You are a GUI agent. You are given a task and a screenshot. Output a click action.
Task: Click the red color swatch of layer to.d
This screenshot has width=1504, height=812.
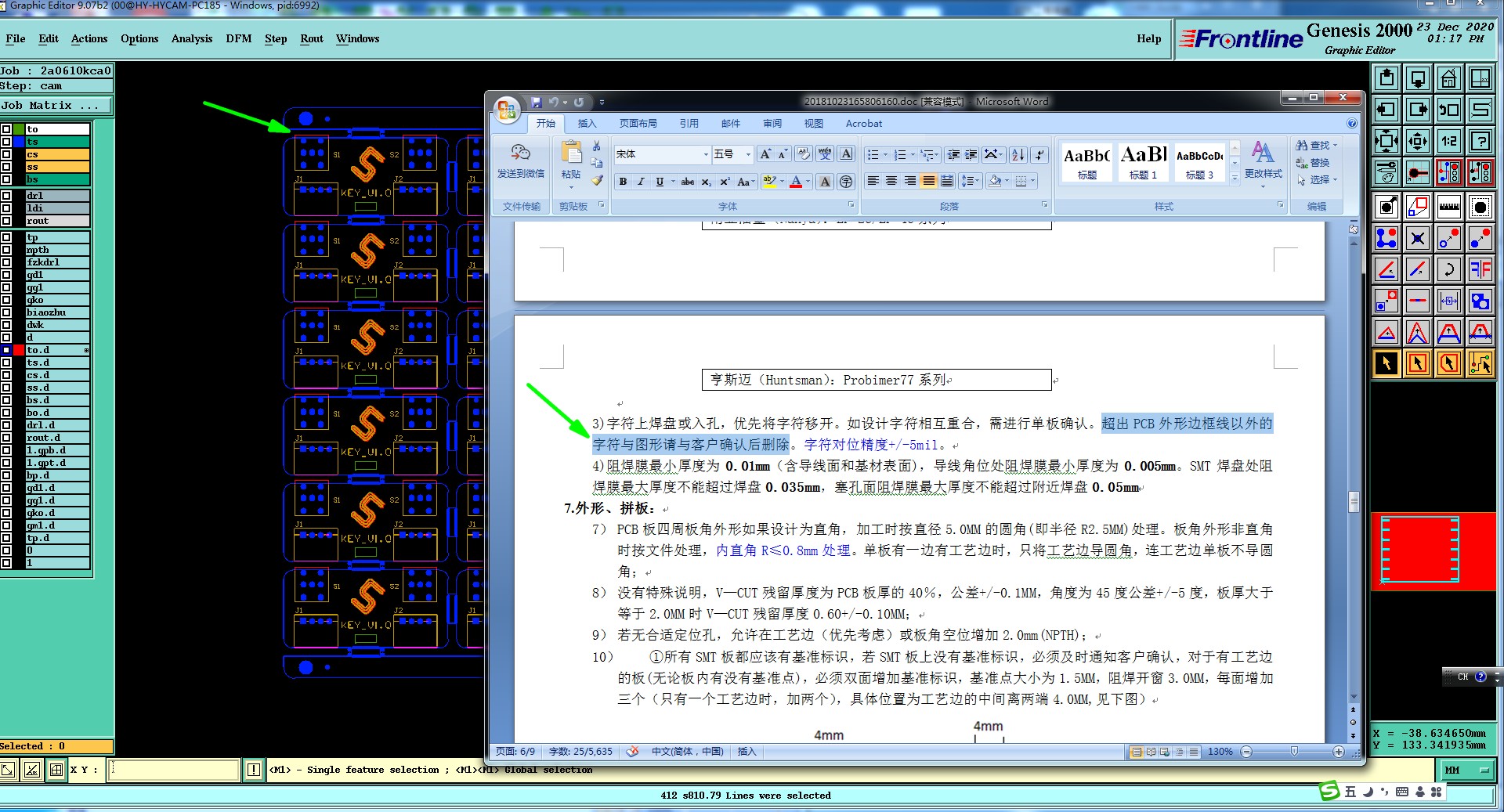coord(19,350)
